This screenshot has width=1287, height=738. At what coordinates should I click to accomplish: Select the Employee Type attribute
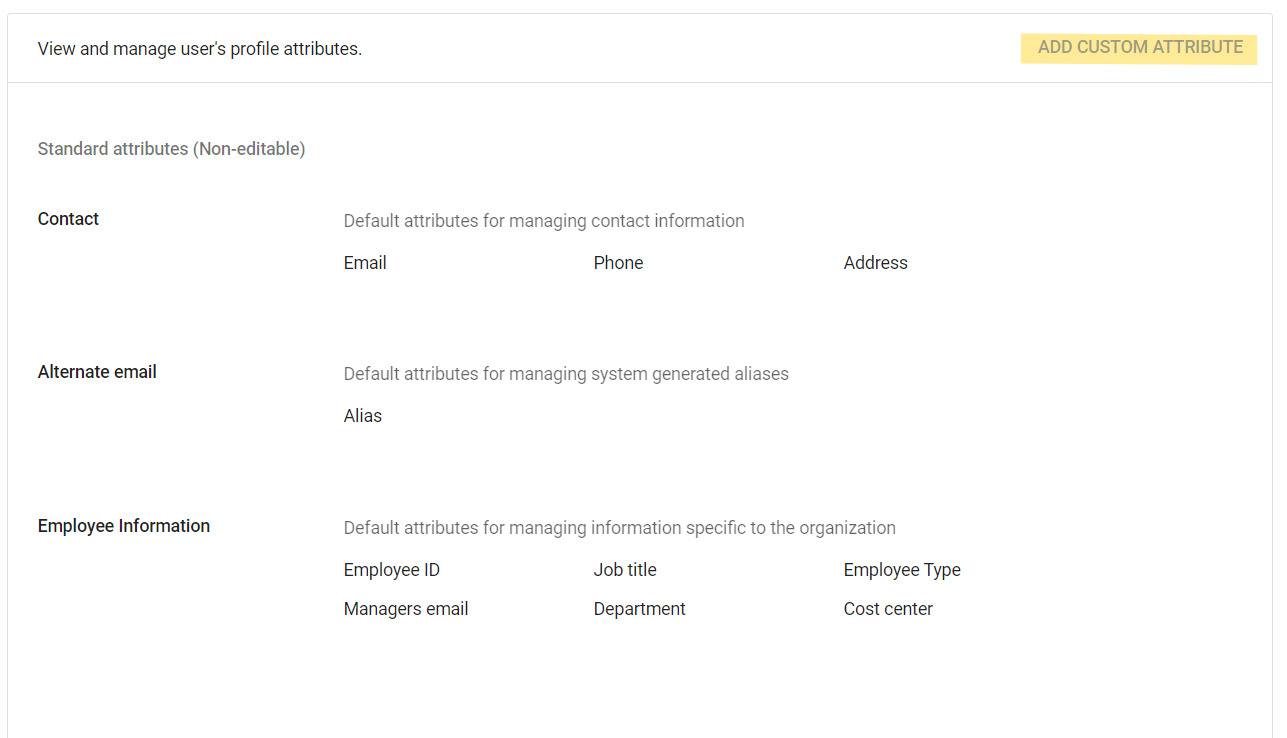coord(901,570)
